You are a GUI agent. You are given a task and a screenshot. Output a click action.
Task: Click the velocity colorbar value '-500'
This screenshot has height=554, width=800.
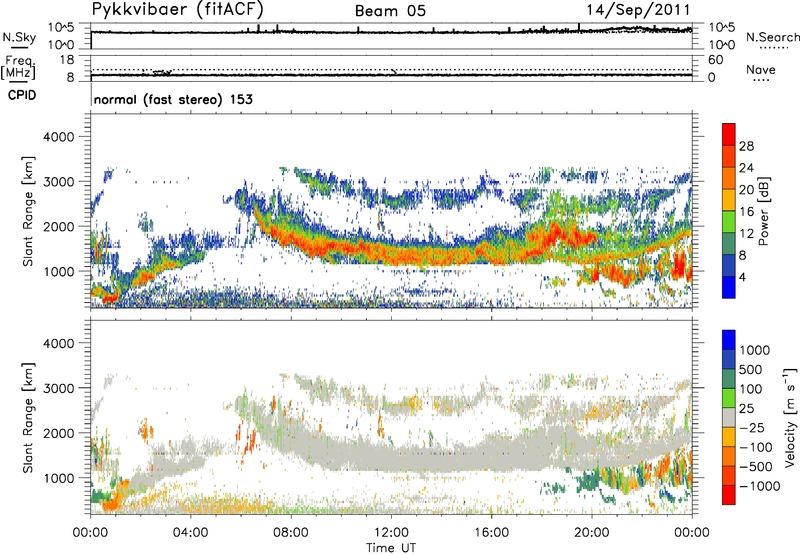pos(756,467)
